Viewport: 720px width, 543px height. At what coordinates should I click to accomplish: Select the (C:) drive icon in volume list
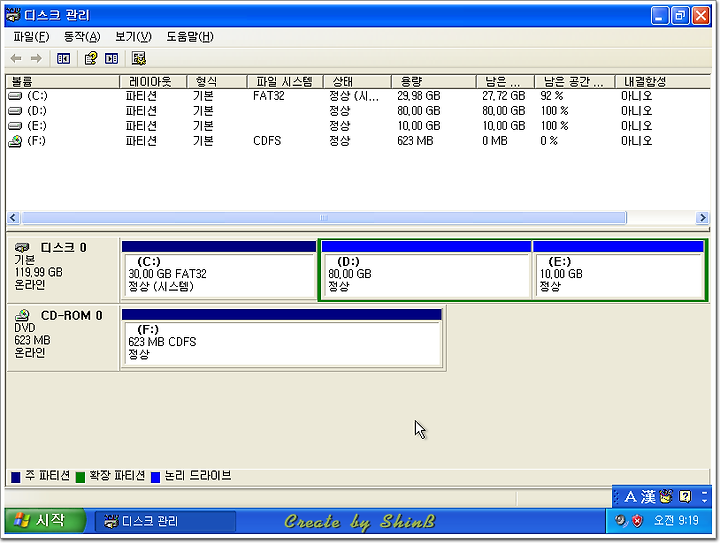(15, 96)
